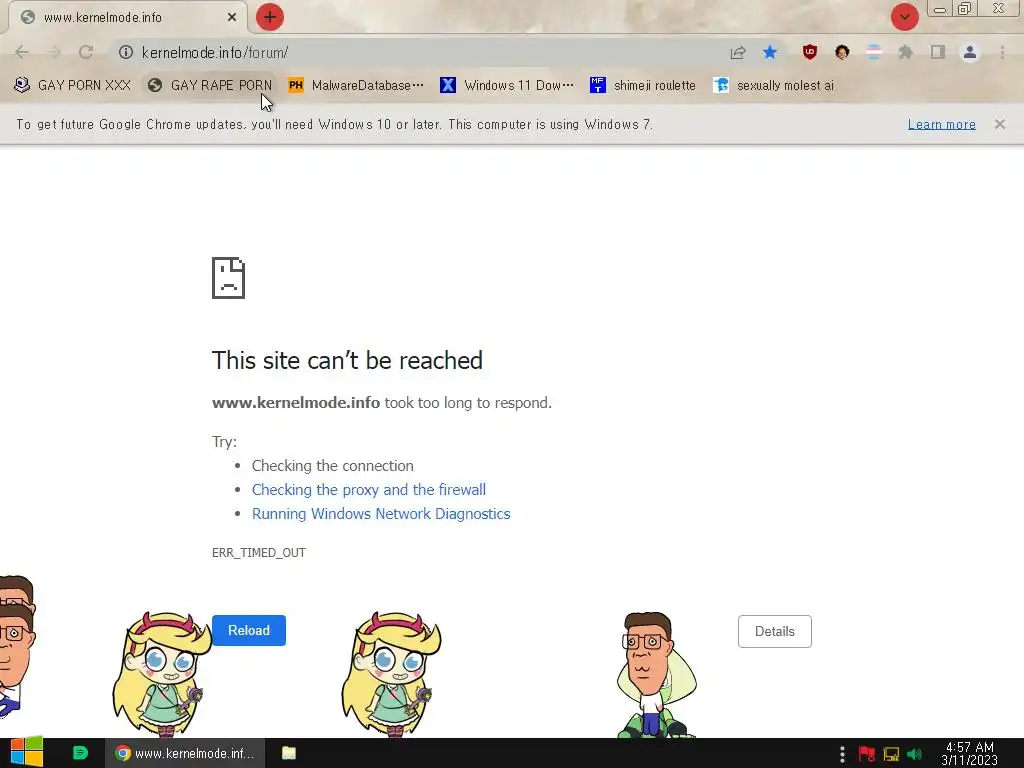Toggle the browser side panel
1024x768 pixels.
click(x=938, y=52)
